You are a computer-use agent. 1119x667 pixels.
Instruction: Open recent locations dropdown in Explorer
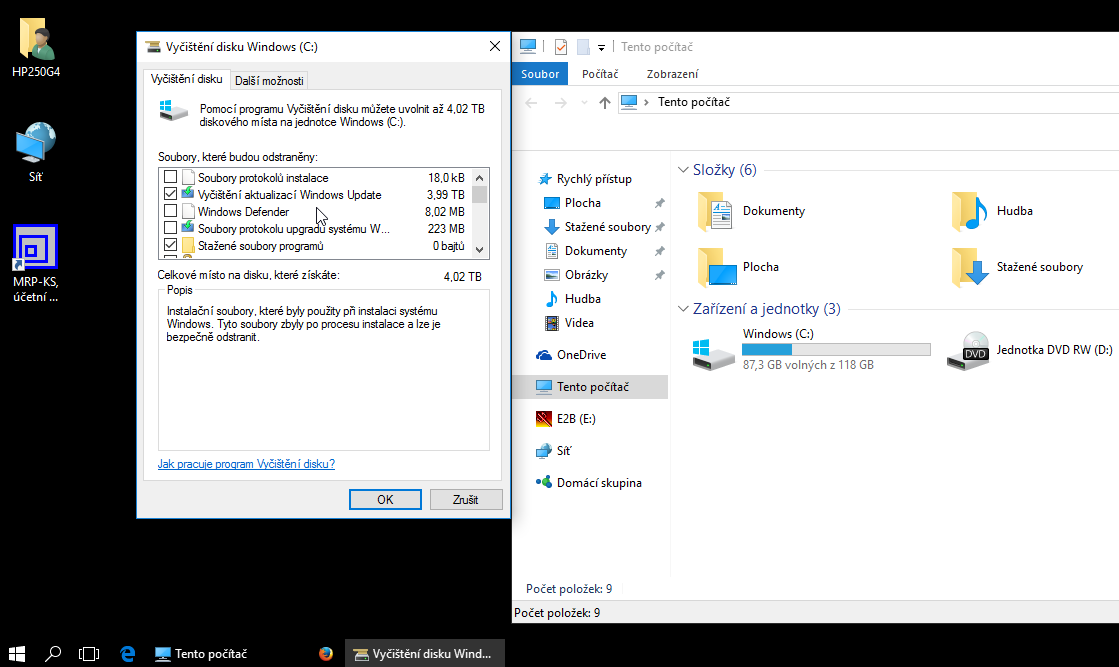coord(584,103)
